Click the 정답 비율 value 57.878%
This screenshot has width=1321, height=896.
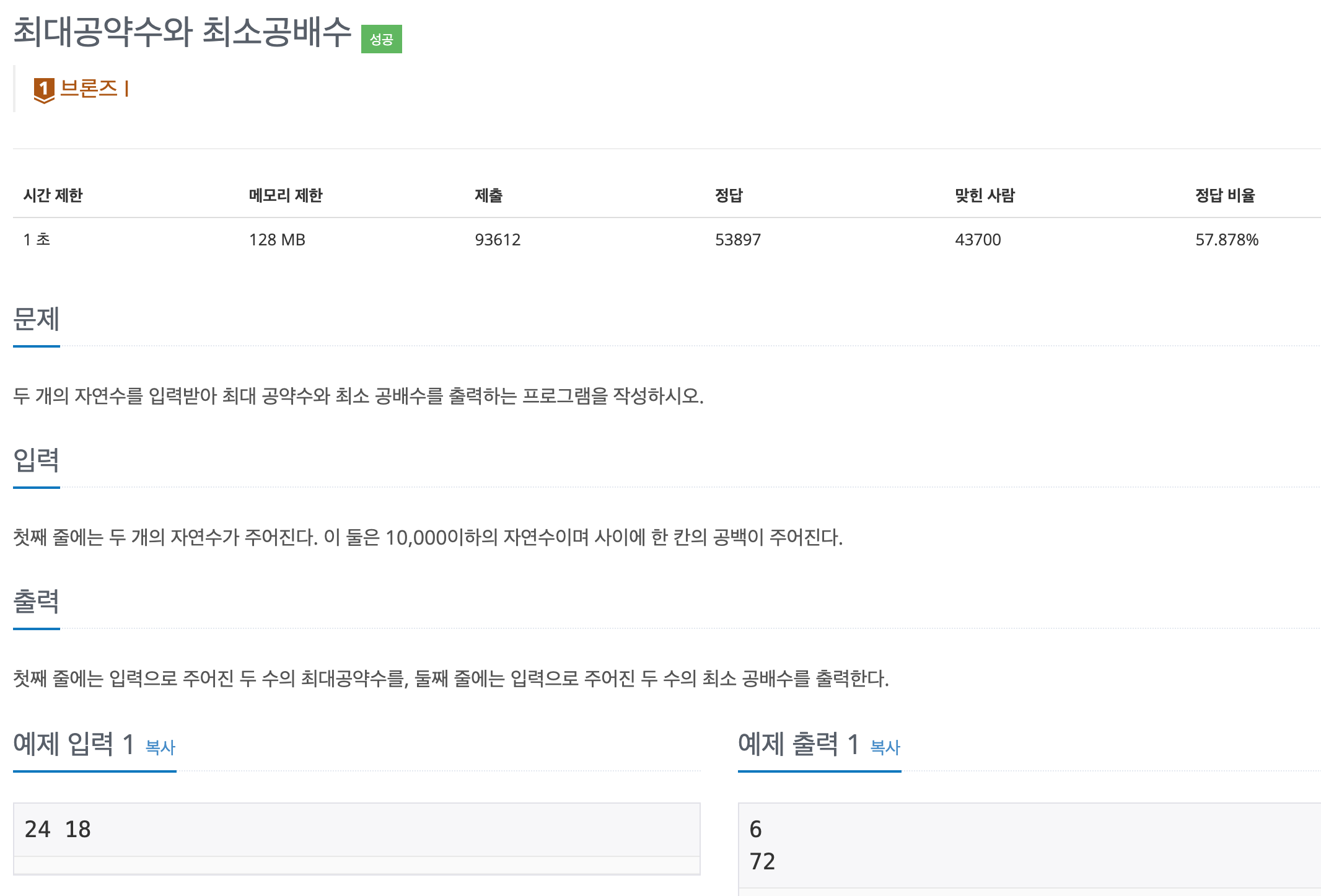point(1226,240)
